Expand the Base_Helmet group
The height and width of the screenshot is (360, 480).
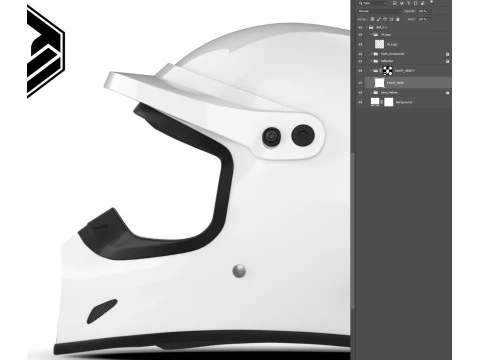[x=371, y=92]
